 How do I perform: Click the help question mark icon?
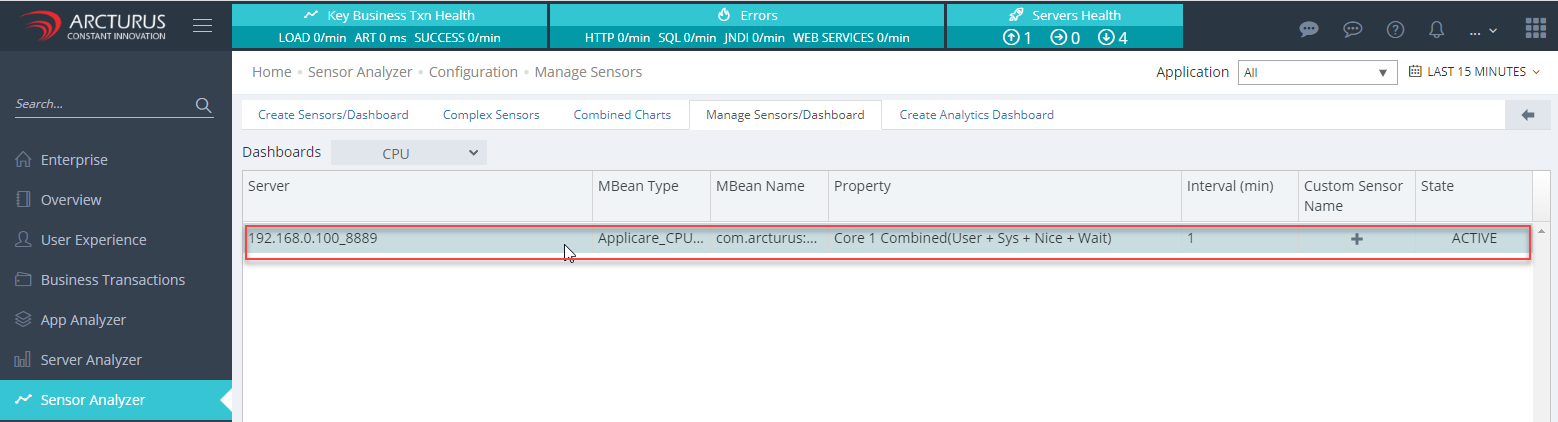1395,29
